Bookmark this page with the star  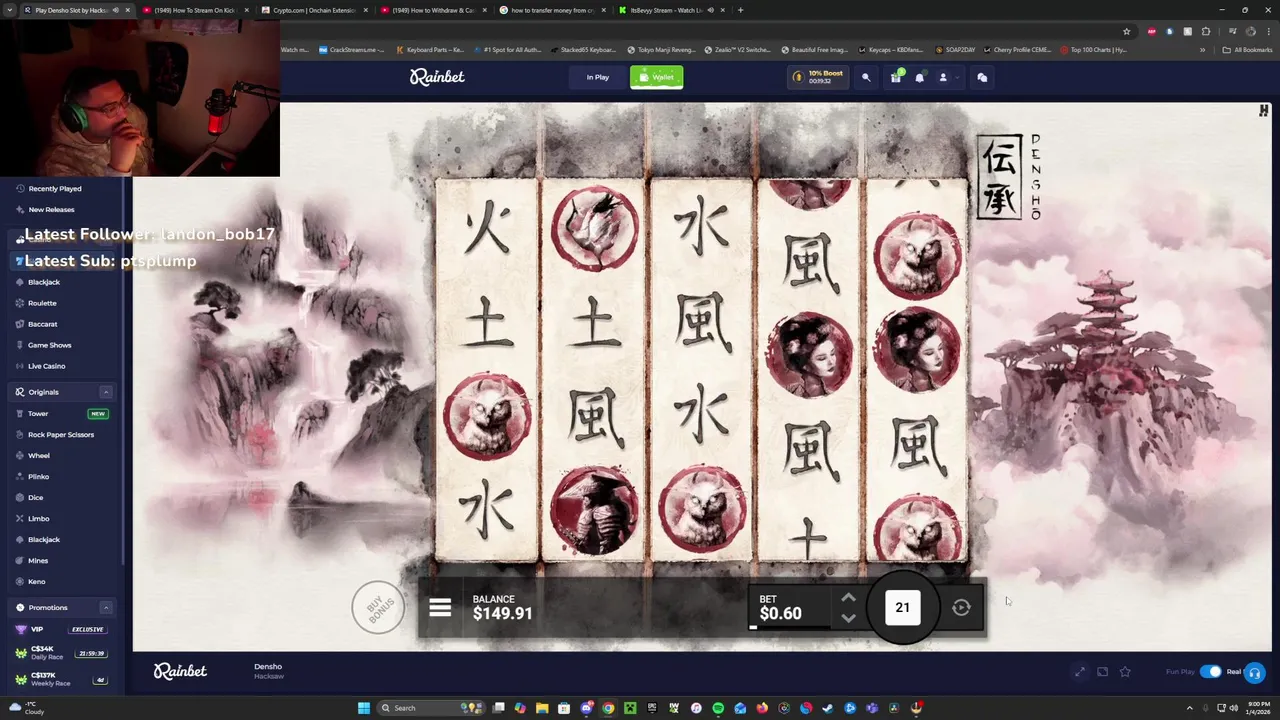1126,31
